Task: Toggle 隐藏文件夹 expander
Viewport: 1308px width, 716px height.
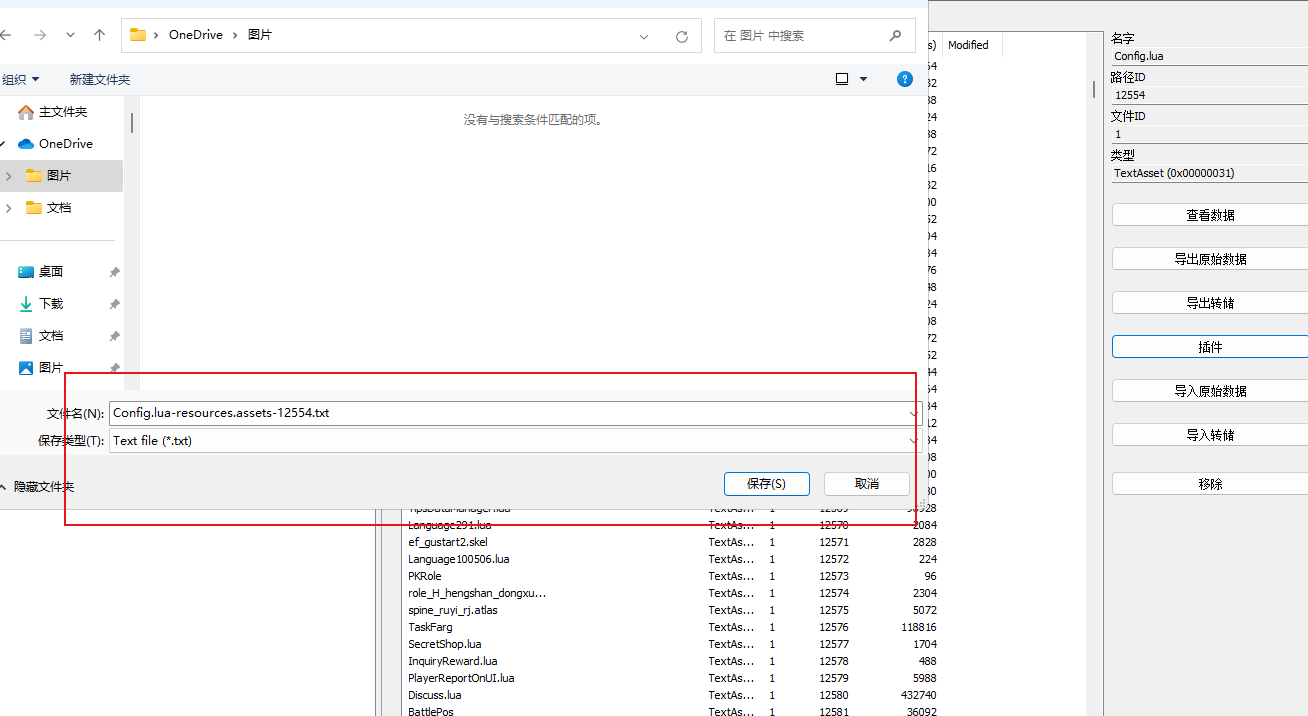Action: 37,486
